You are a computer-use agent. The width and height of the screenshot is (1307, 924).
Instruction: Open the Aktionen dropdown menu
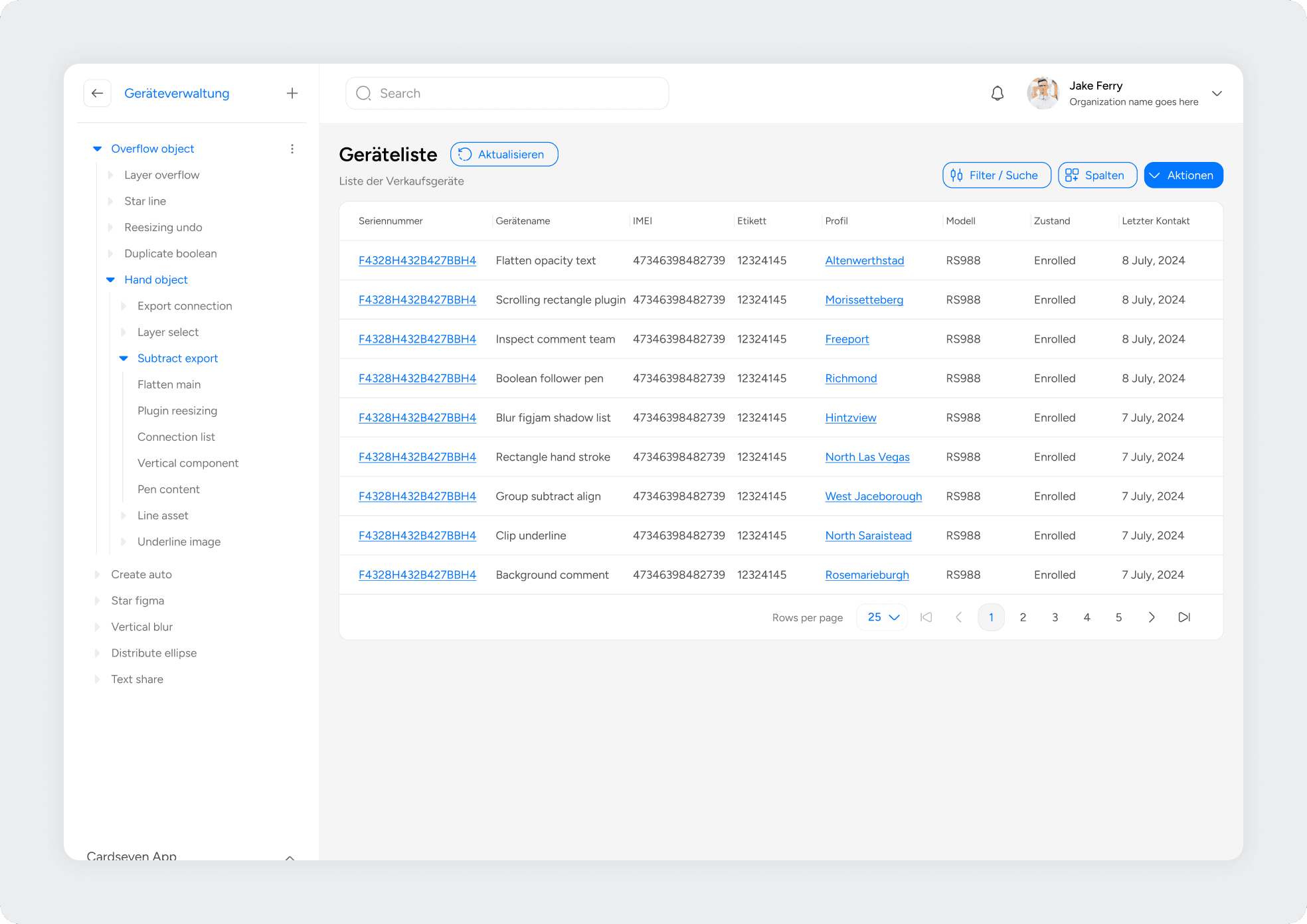tap(1183, 175)
